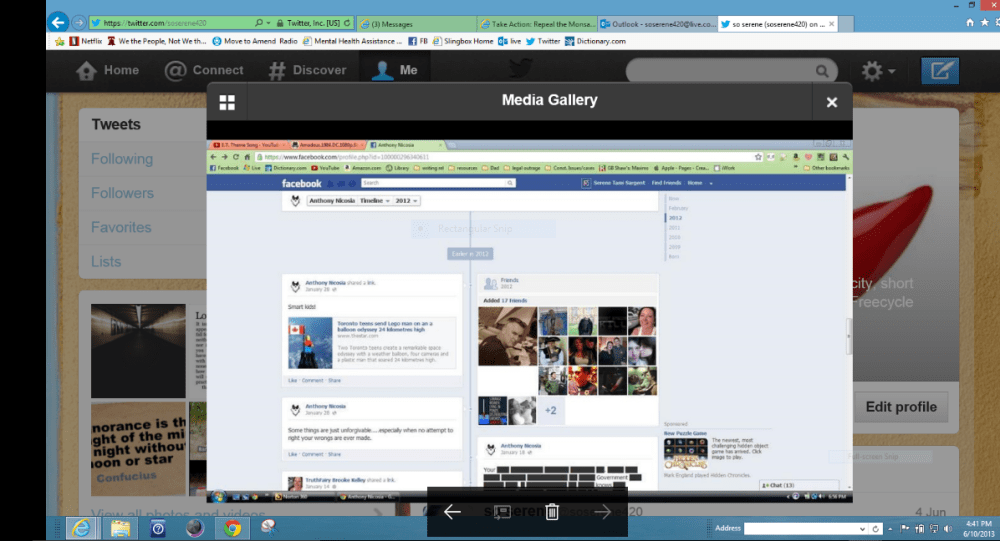Switch to the Connect tab

click(x=204, y=70)
